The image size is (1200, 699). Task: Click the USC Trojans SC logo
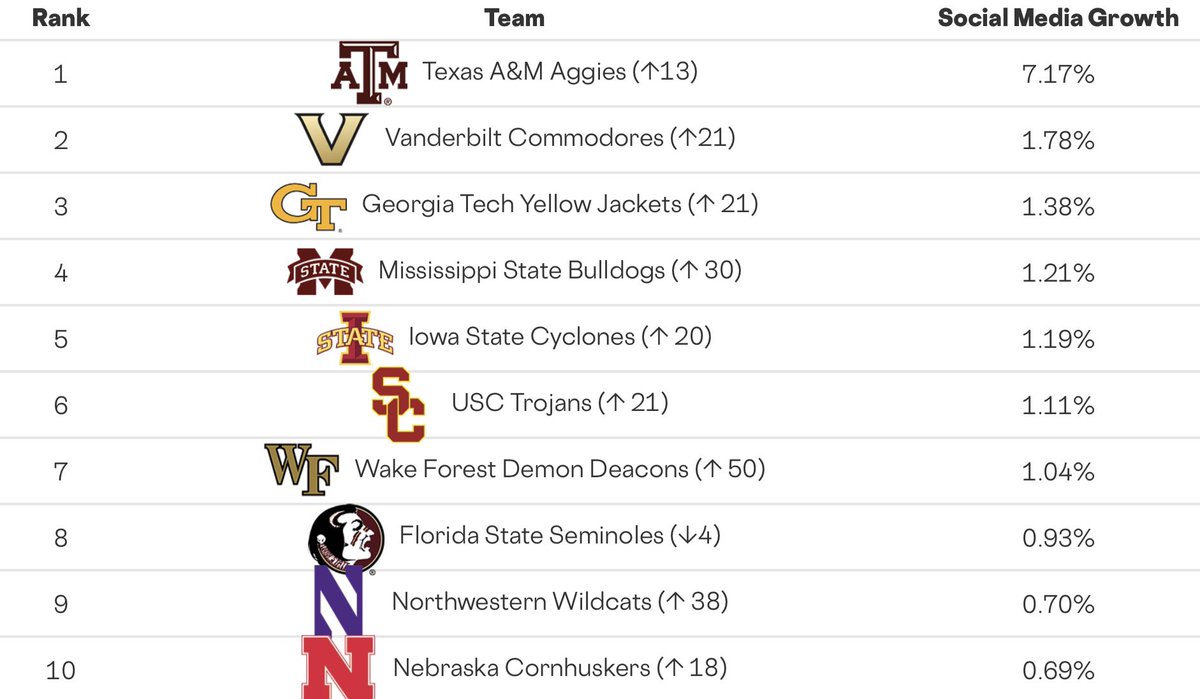(398, 405)
